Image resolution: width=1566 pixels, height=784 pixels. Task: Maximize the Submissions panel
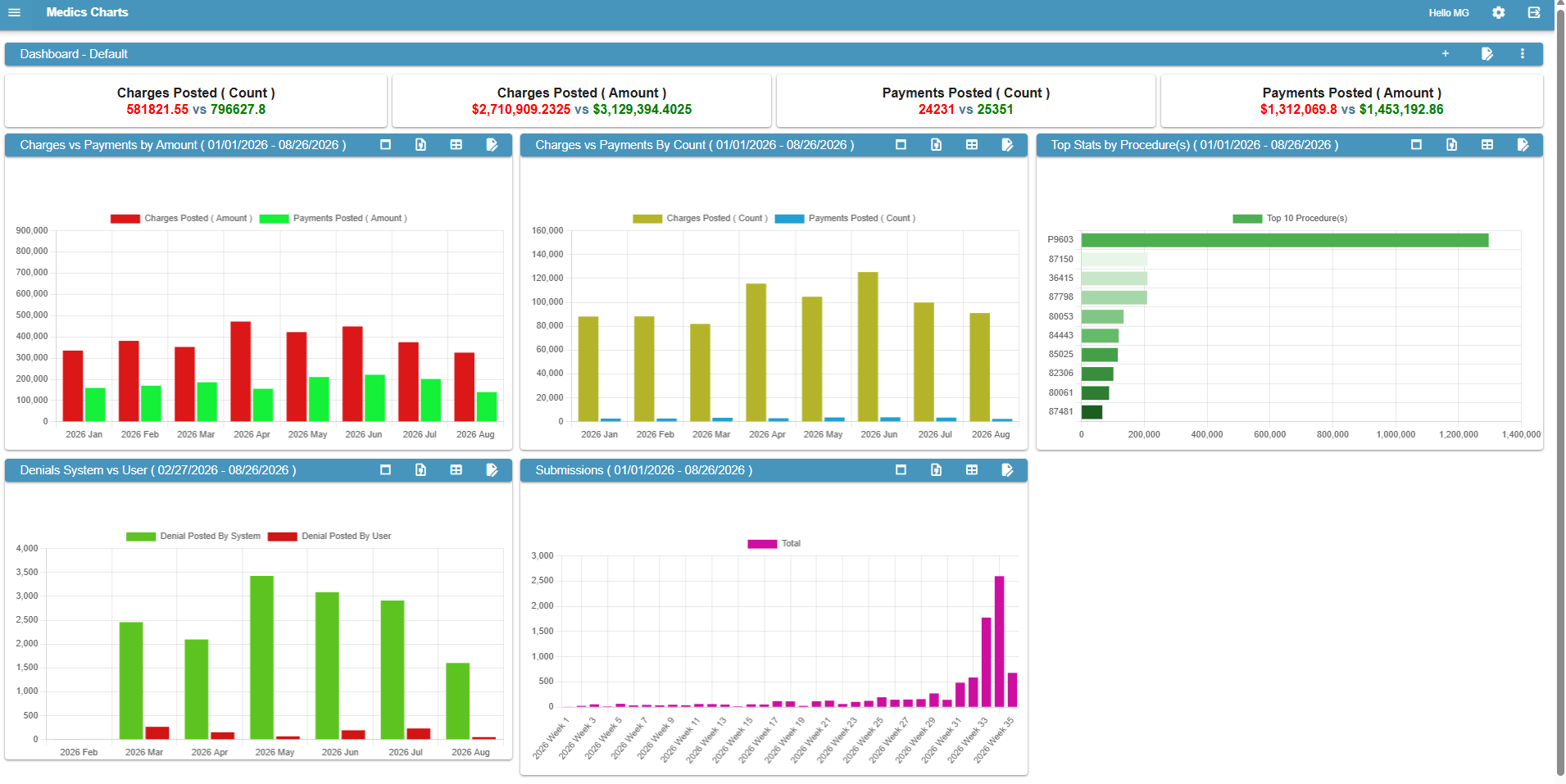coord(901,470)
